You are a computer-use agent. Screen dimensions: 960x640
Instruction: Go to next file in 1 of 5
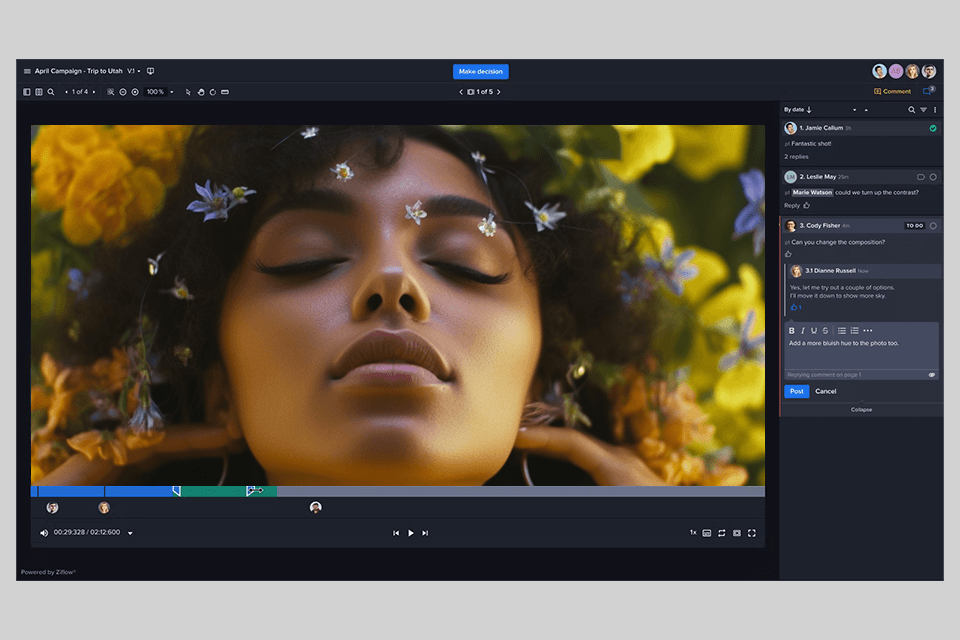[x=498, y=92]
